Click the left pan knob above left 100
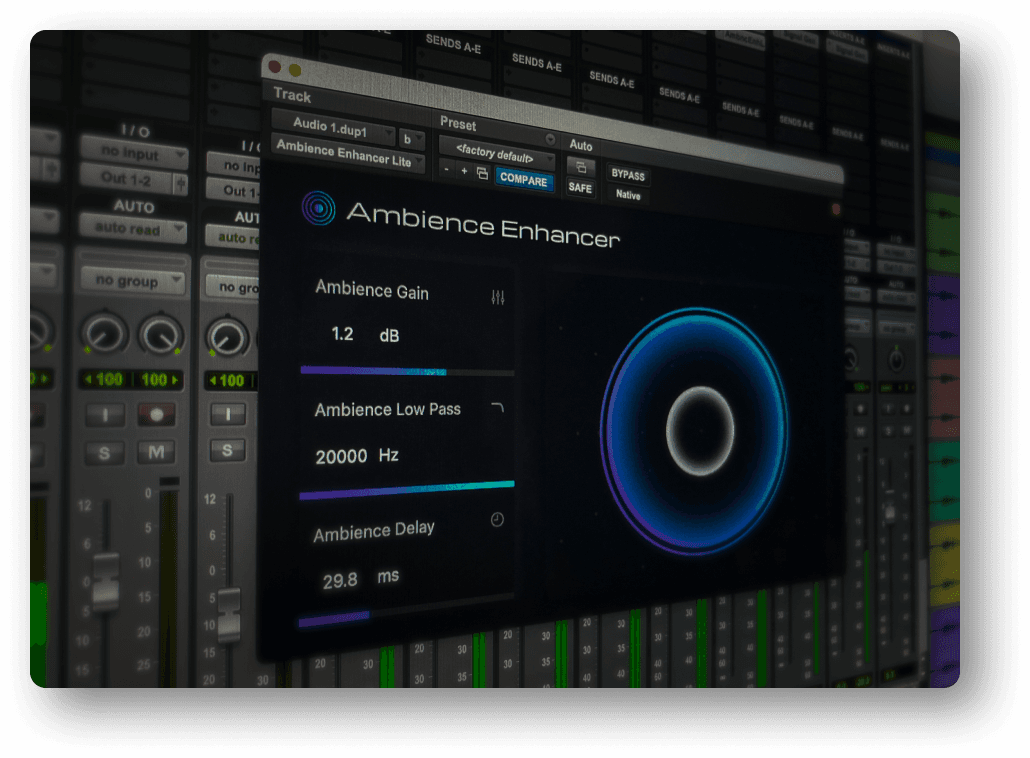This screenshot has height=758, width=1030. (104, 334)
